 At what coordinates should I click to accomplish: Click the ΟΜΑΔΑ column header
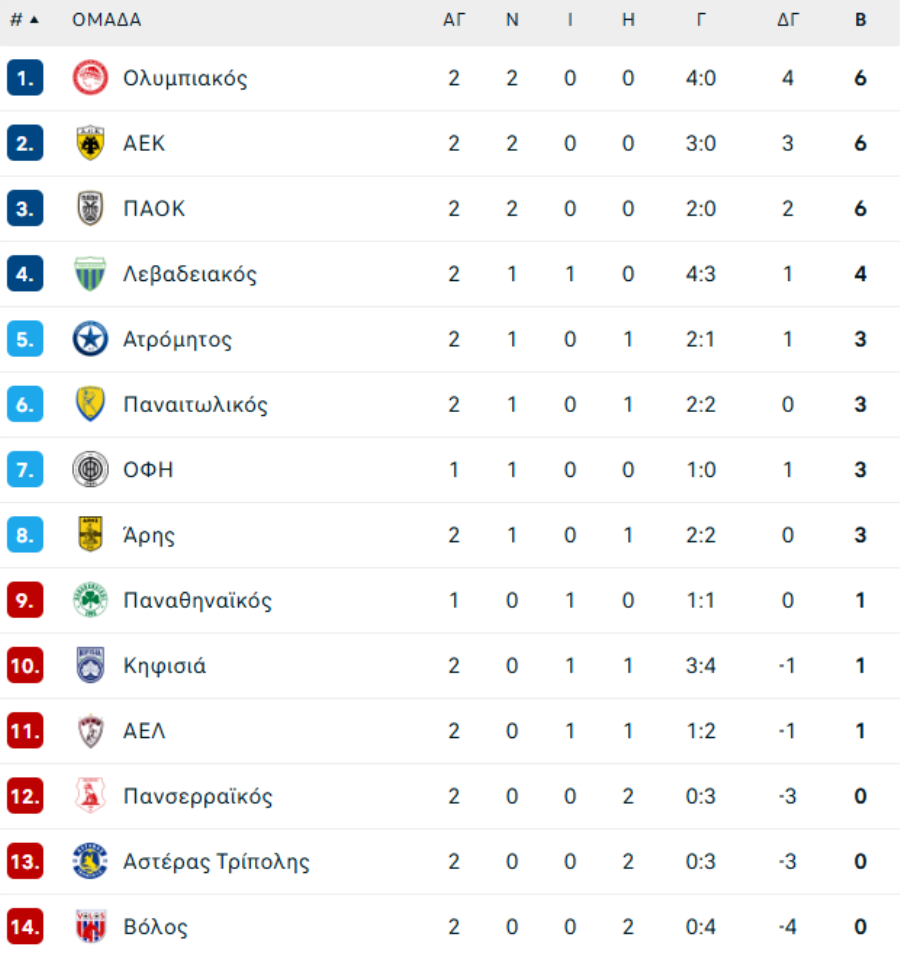tap(106, 20)
